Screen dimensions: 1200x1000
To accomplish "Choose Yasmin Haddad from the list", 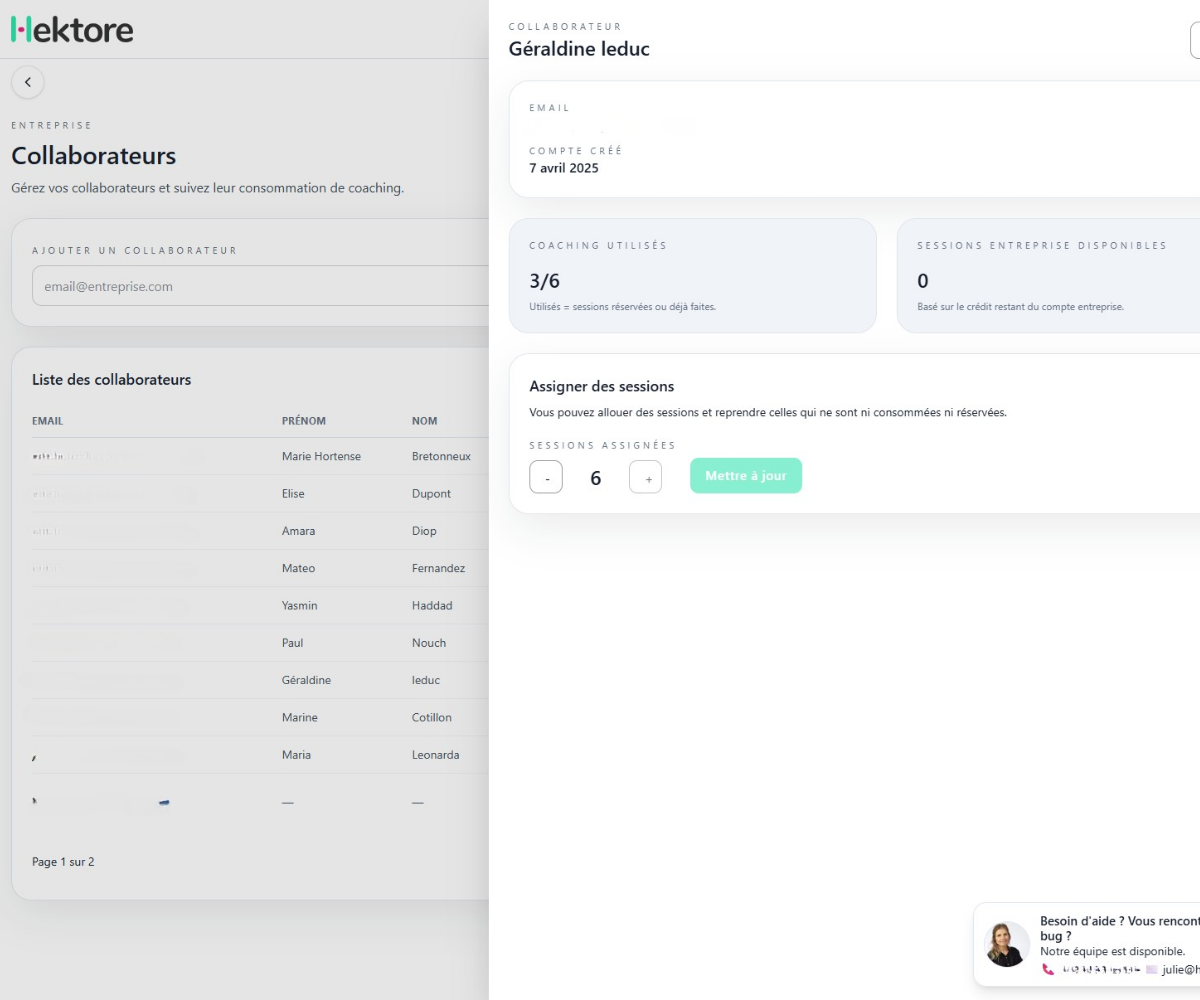I will (x=299, y=605).
